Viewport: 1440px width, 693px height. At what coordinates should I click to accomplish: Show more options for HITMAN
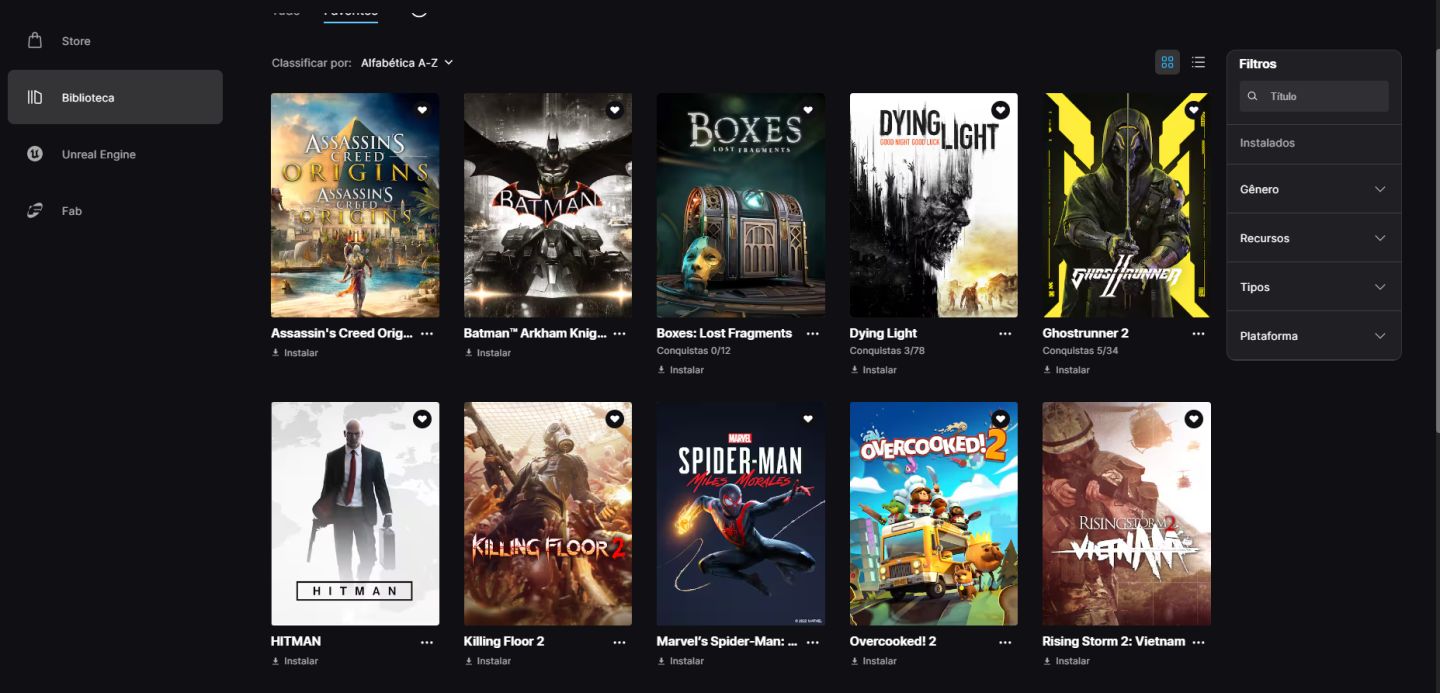pyautogui.click(x=427, y=641)
